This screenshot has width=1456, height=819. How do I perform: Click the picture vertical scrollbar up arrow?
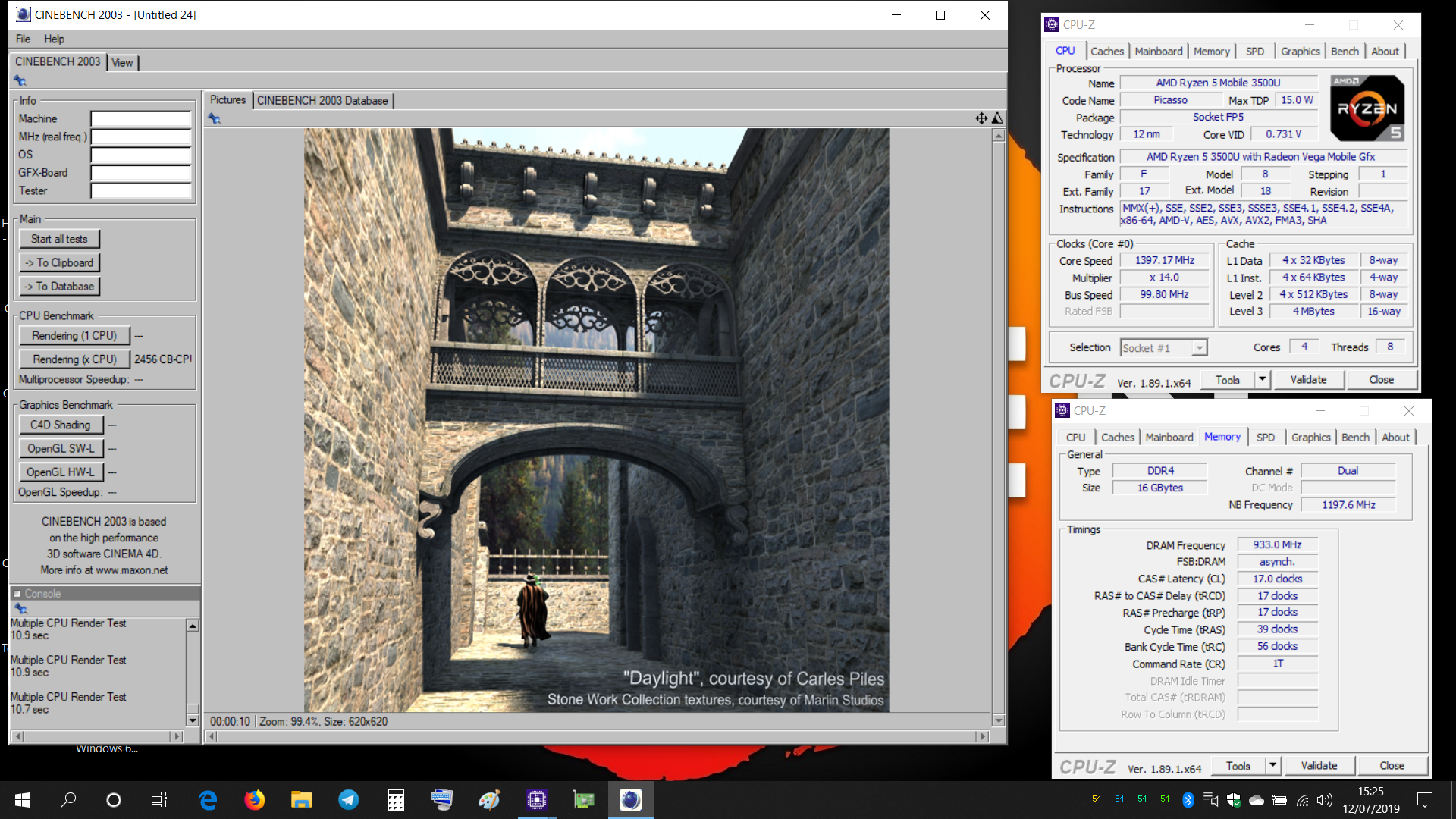[998, 136]
